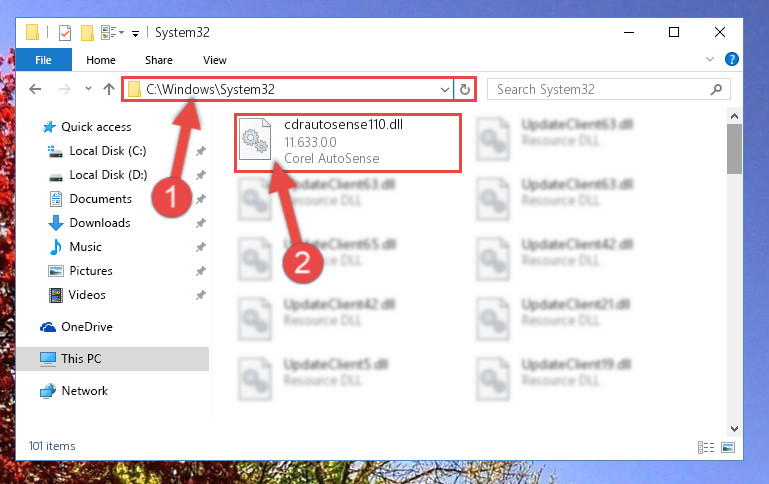This screenshot has height=484, width=769.
Task: Click the search magnifier icon
Action: 716,89
